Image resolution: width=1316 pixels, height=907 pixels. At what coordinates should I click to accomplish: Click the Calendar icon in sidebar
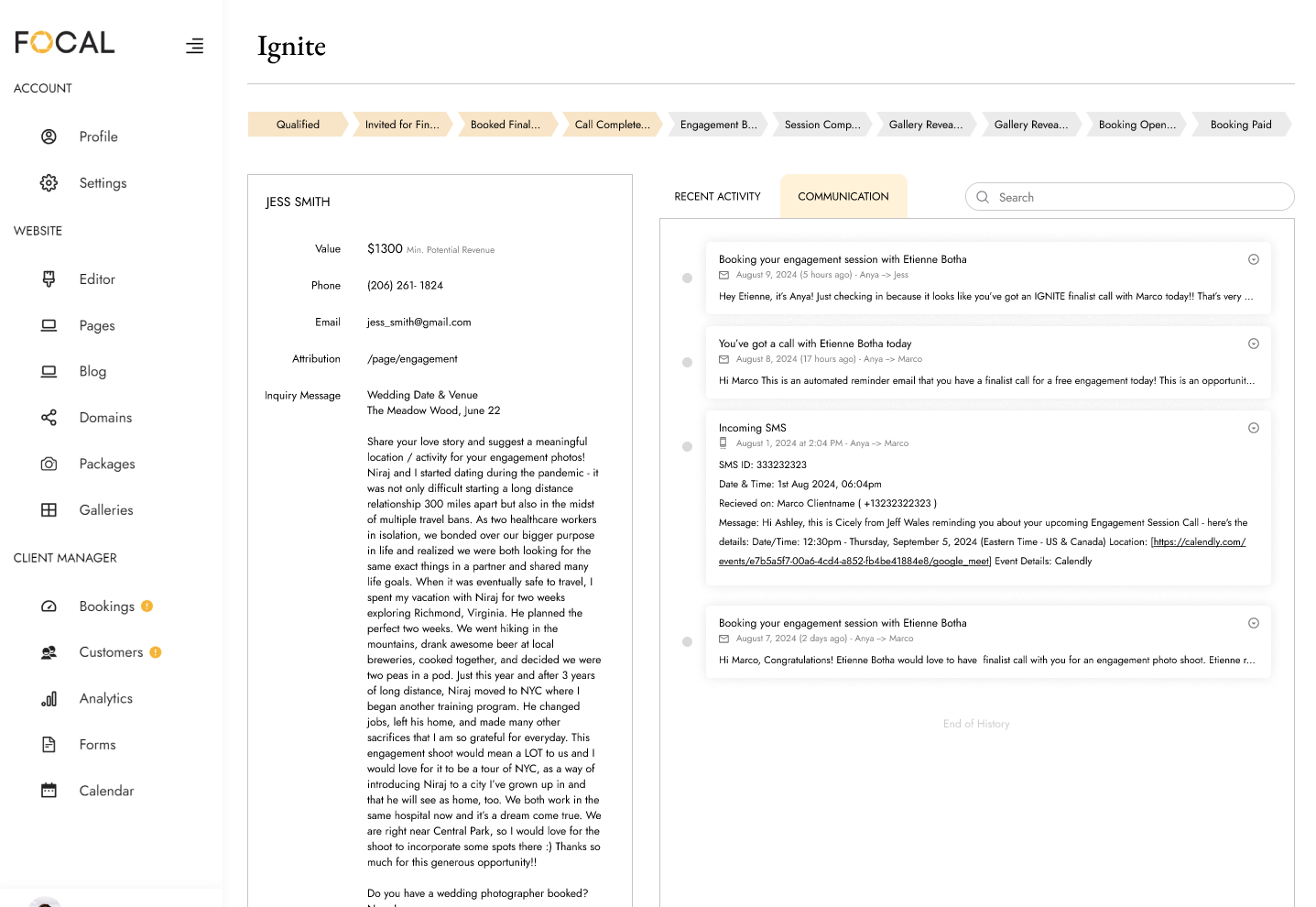pyautogui.click(x=49, y=791)
